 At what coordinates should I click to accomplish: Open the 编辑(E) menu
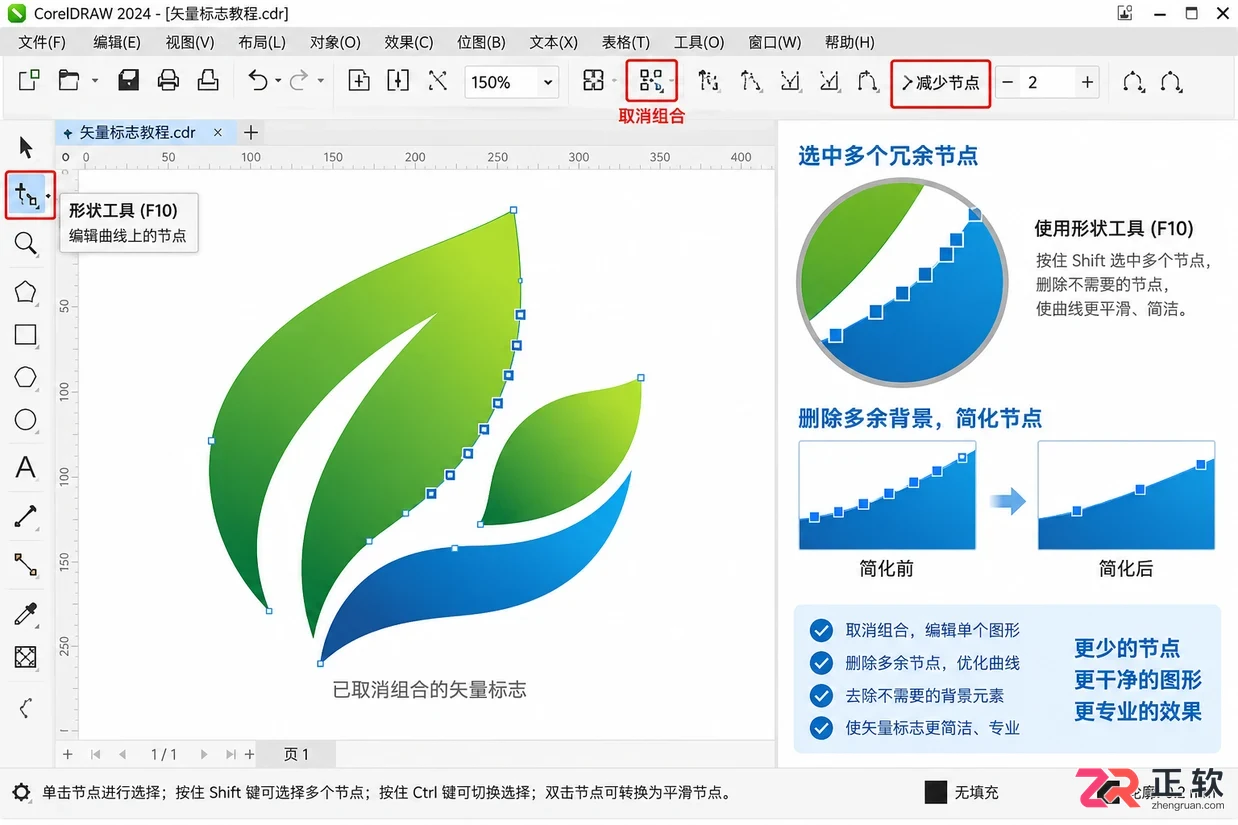click(x=117, y=42)
